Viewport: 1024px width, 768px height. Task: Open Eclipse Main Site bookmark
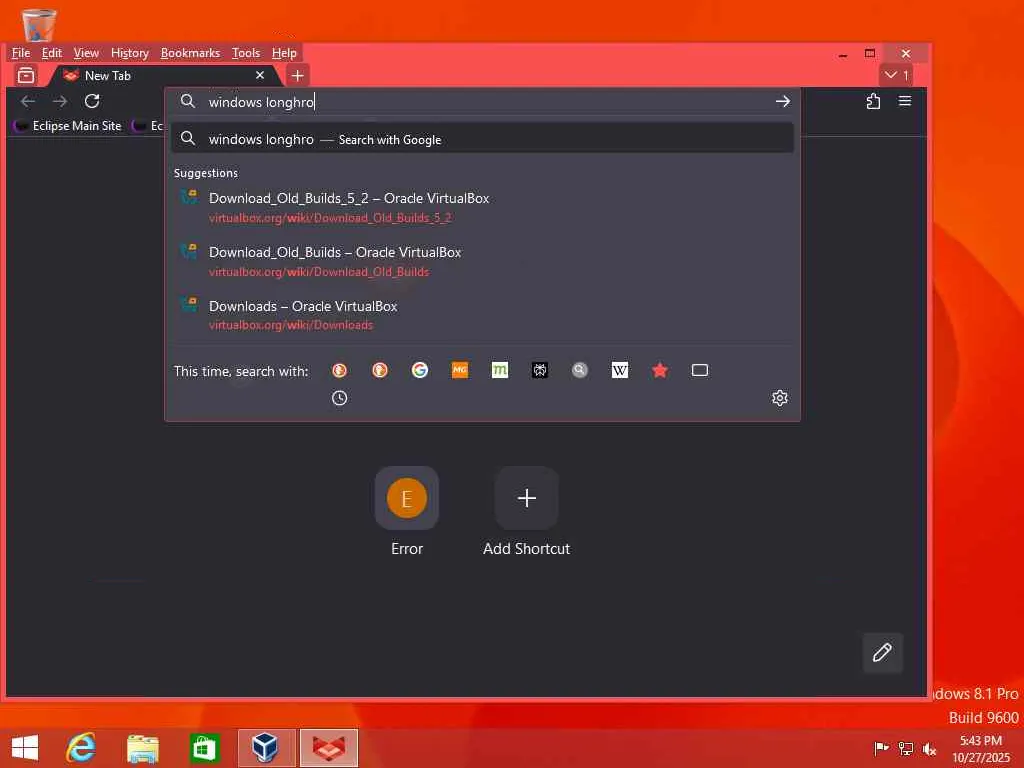[69, 125]
